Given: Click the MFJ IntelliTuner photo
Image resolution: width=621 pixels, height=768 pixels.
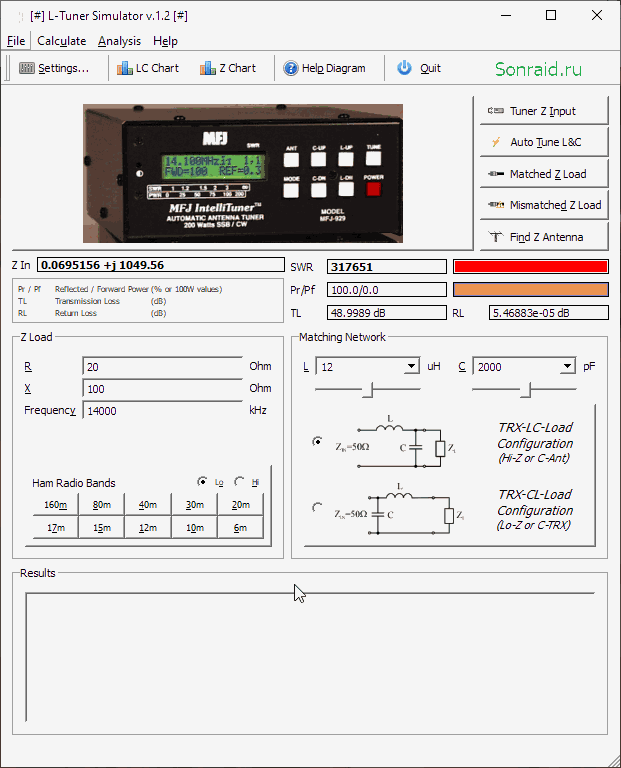Looking at the screenshot, I should coord(243,173).
